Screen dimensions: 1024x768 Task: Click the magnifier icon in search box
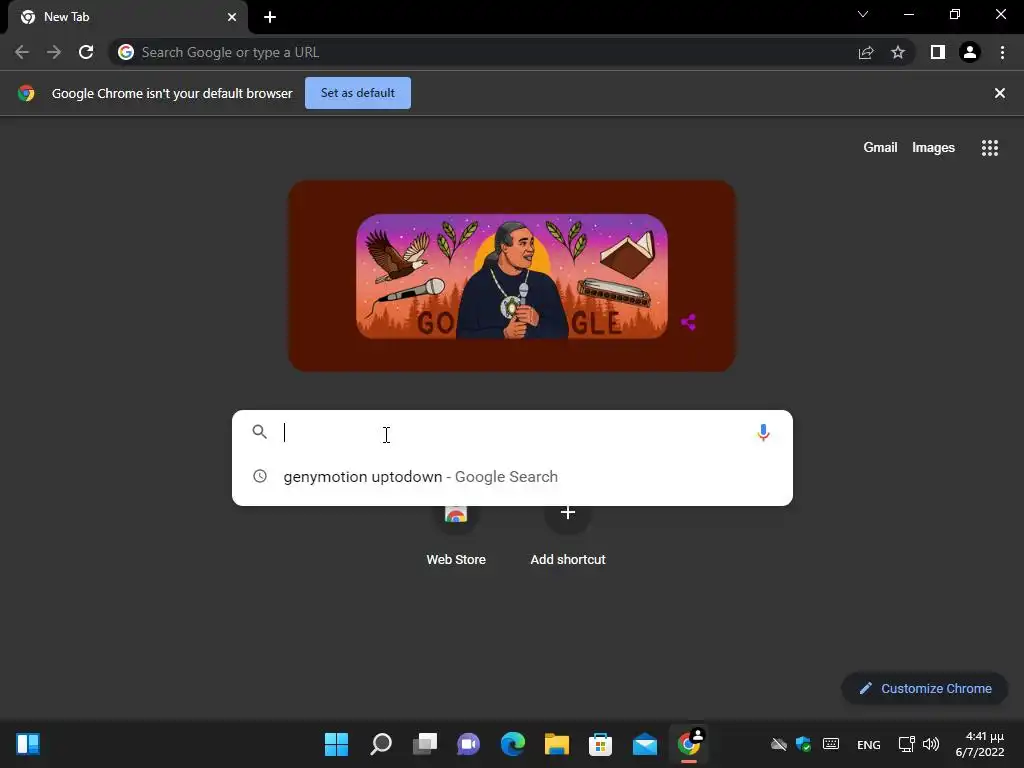(x=260, y=432)
